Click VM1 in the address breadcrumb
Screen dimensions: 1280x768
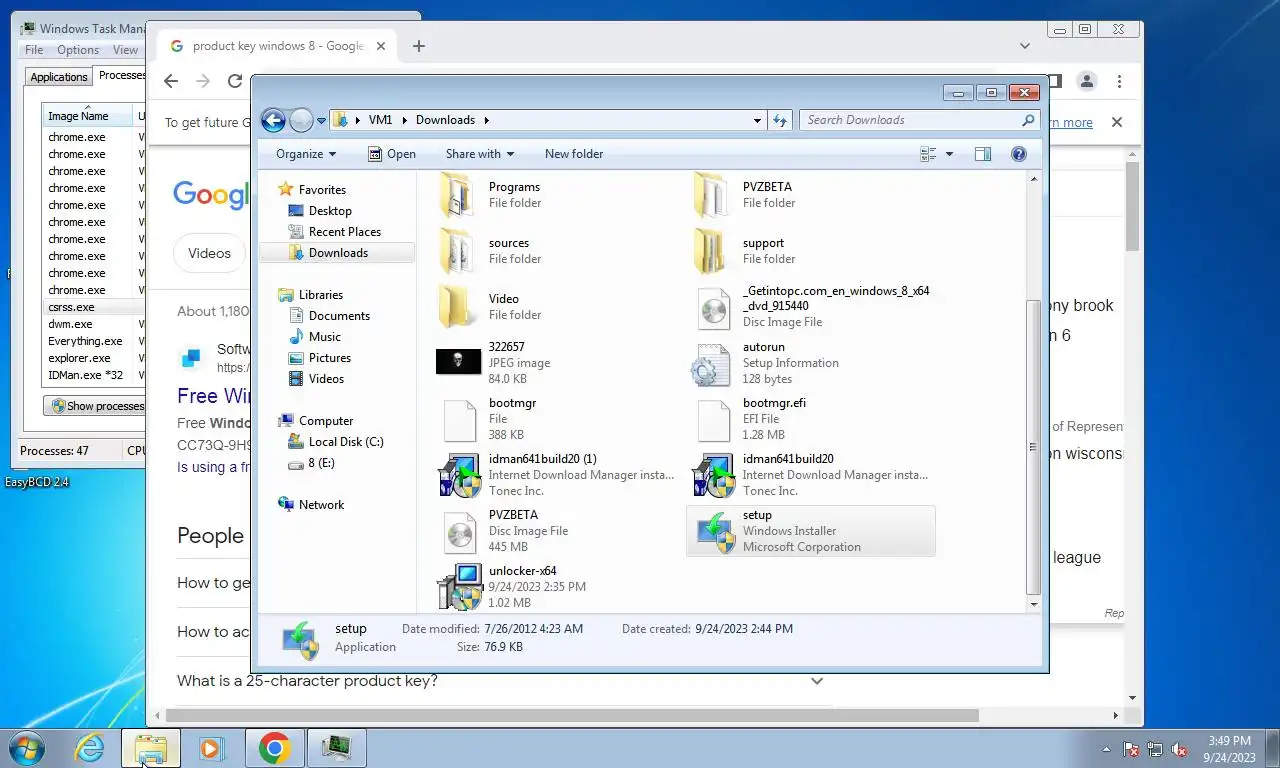(380, 120)
